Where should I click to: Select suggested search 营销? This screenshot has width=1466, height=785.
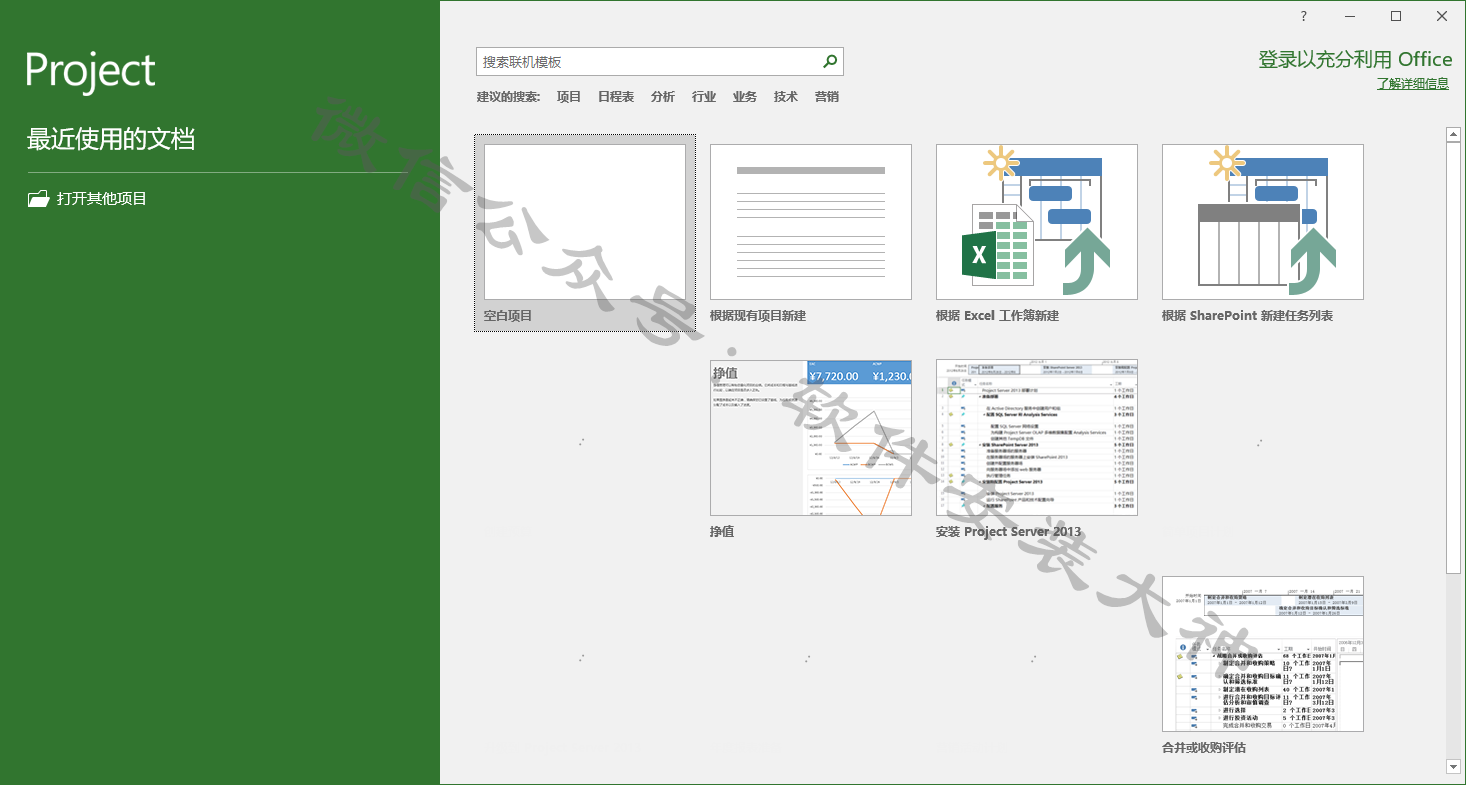coord(827,97)
